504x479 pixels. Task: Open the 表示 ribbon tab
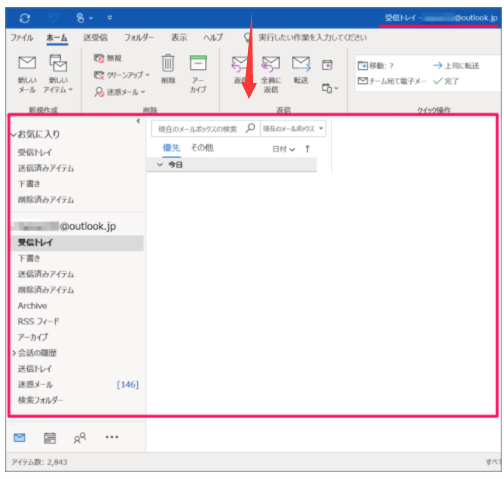point(179,37)
